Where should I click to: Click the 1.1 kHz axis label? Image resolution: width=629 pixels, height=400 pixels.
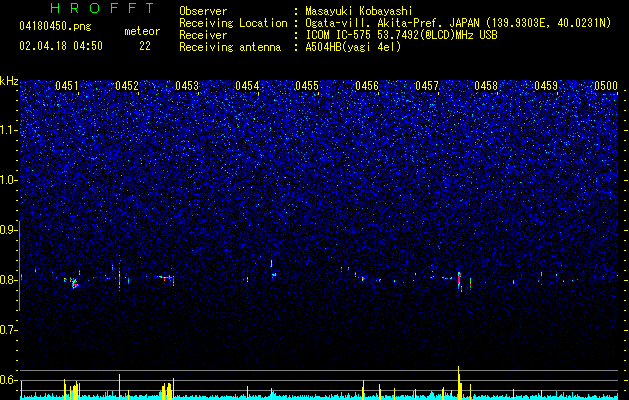[x=9, y=130]
